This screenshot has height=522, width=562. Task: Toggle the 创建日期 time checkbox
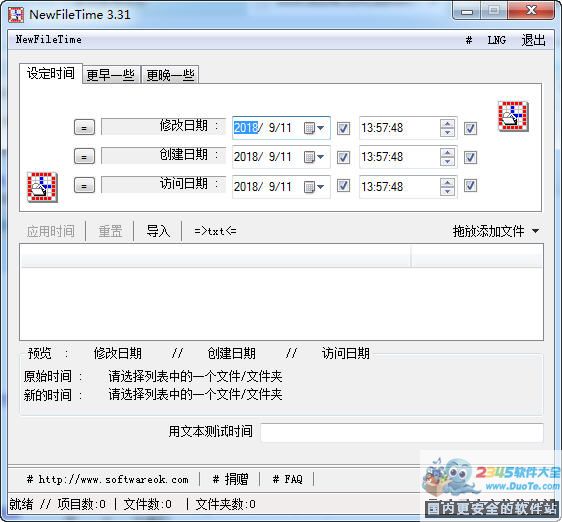[470, 157]
